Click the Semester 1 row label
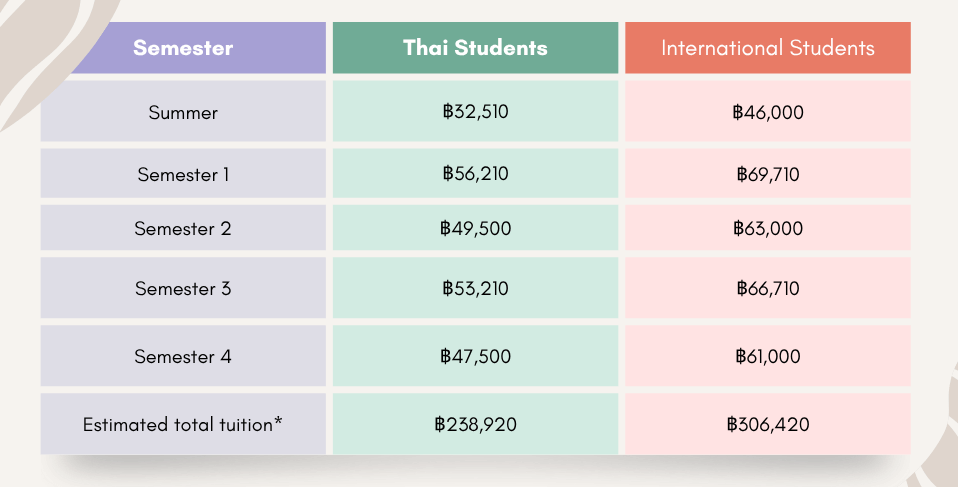Screen dimensions: 958x487 click(x=183, y=174)
